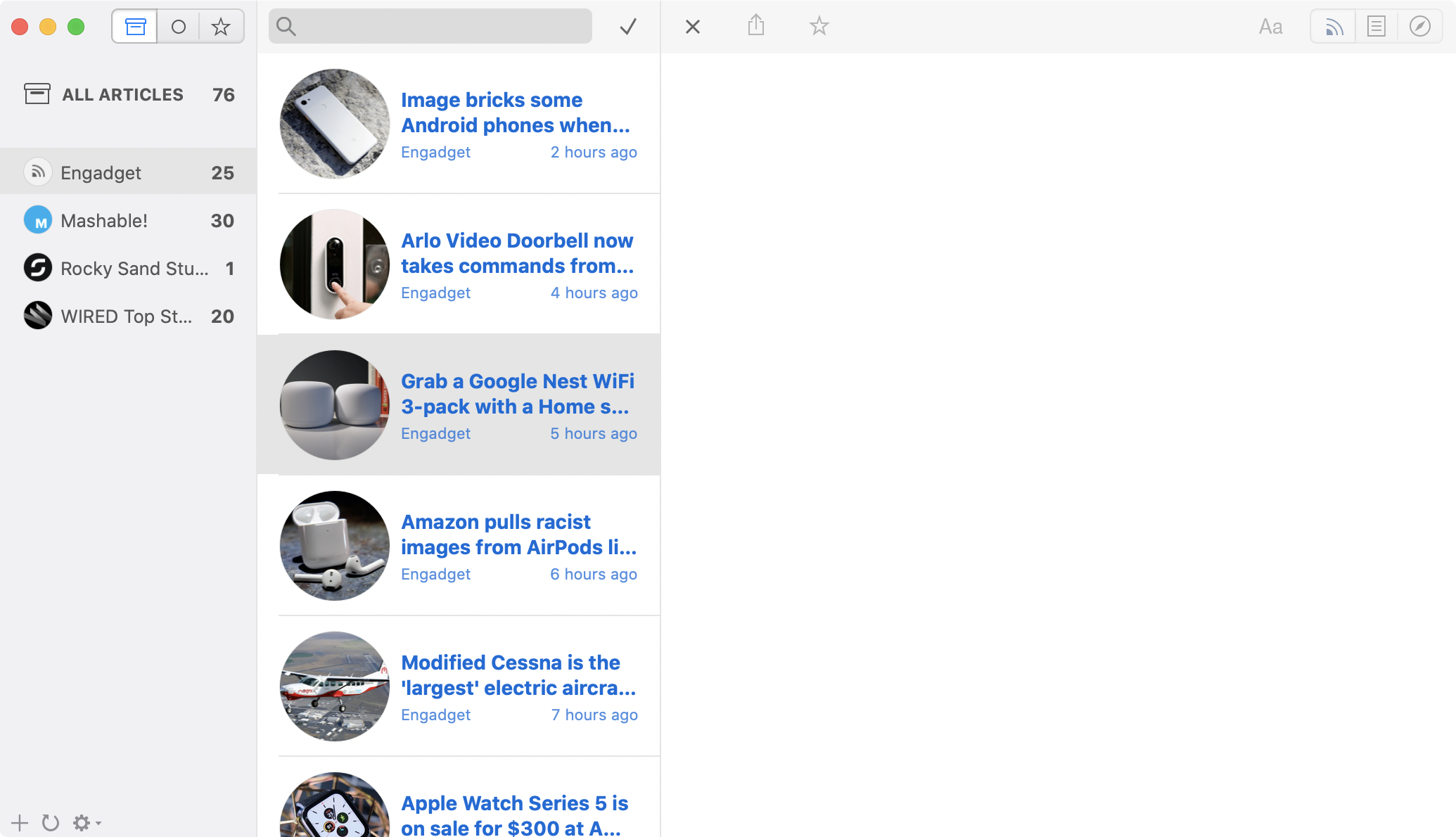
Task: Select the Engadget feed
Action: [129, 172]
